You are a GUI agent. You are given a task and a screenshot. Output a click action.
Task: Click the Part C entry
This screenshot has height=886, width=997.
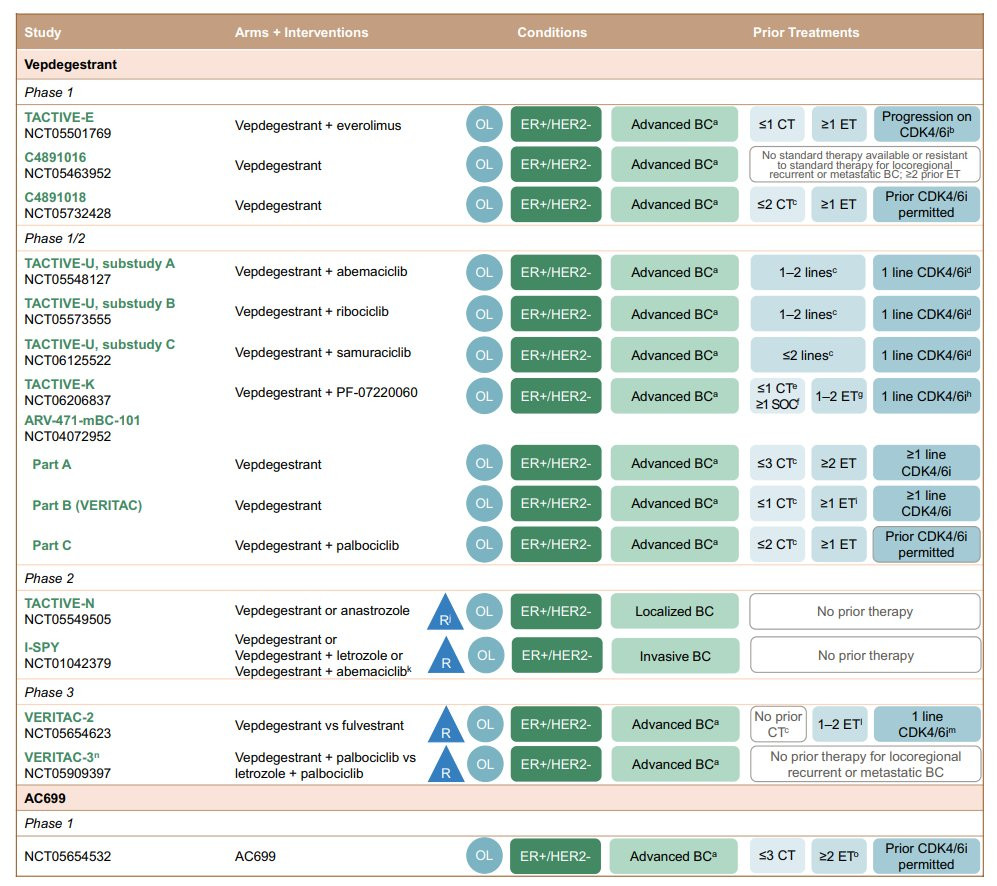[x=52, y=545]
